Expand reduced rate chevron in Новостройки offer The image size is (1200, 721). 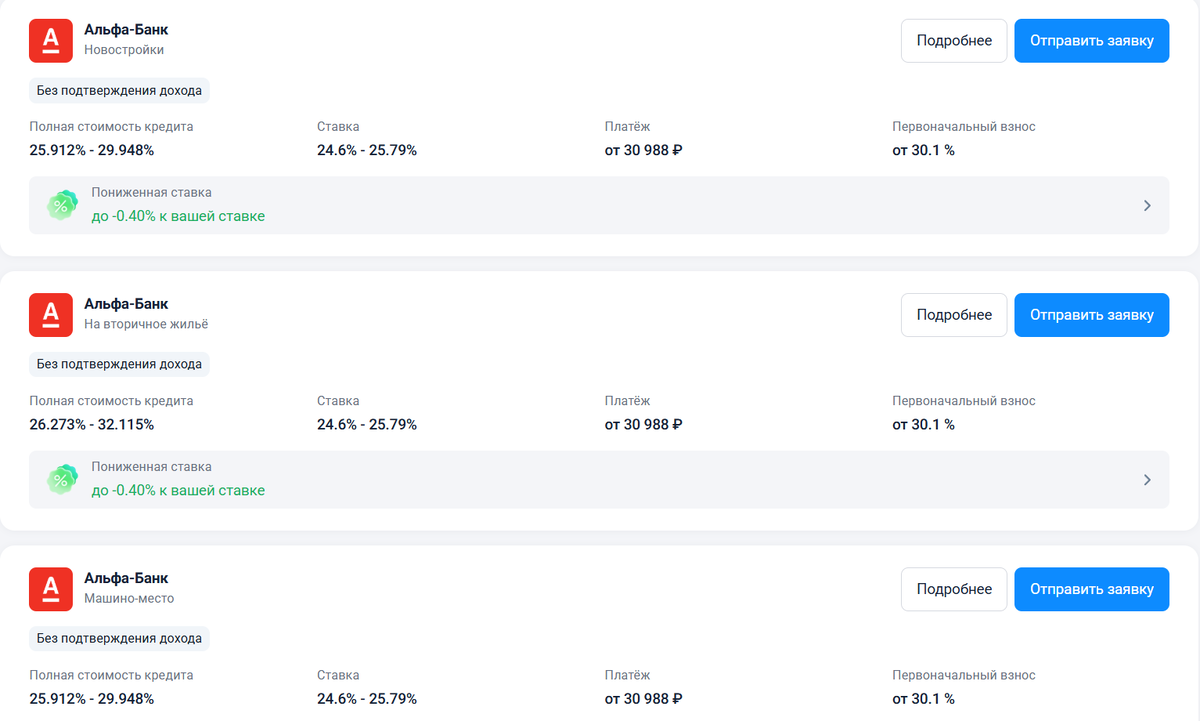pos(1147,205)
